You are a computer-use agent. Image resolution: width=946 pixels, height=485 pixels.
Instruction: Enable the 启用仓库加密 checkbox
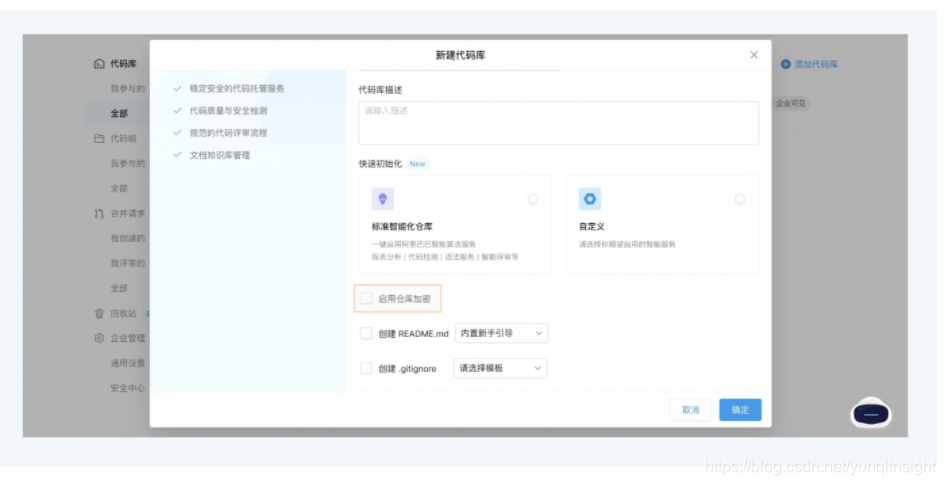(366, 298)
